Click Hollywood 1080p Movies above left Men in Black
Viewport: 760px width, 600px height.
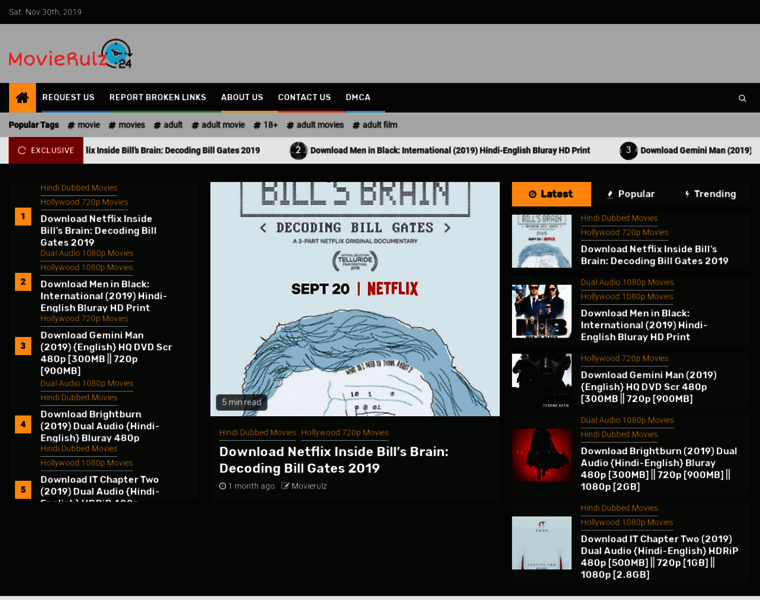tap(86, 267)
